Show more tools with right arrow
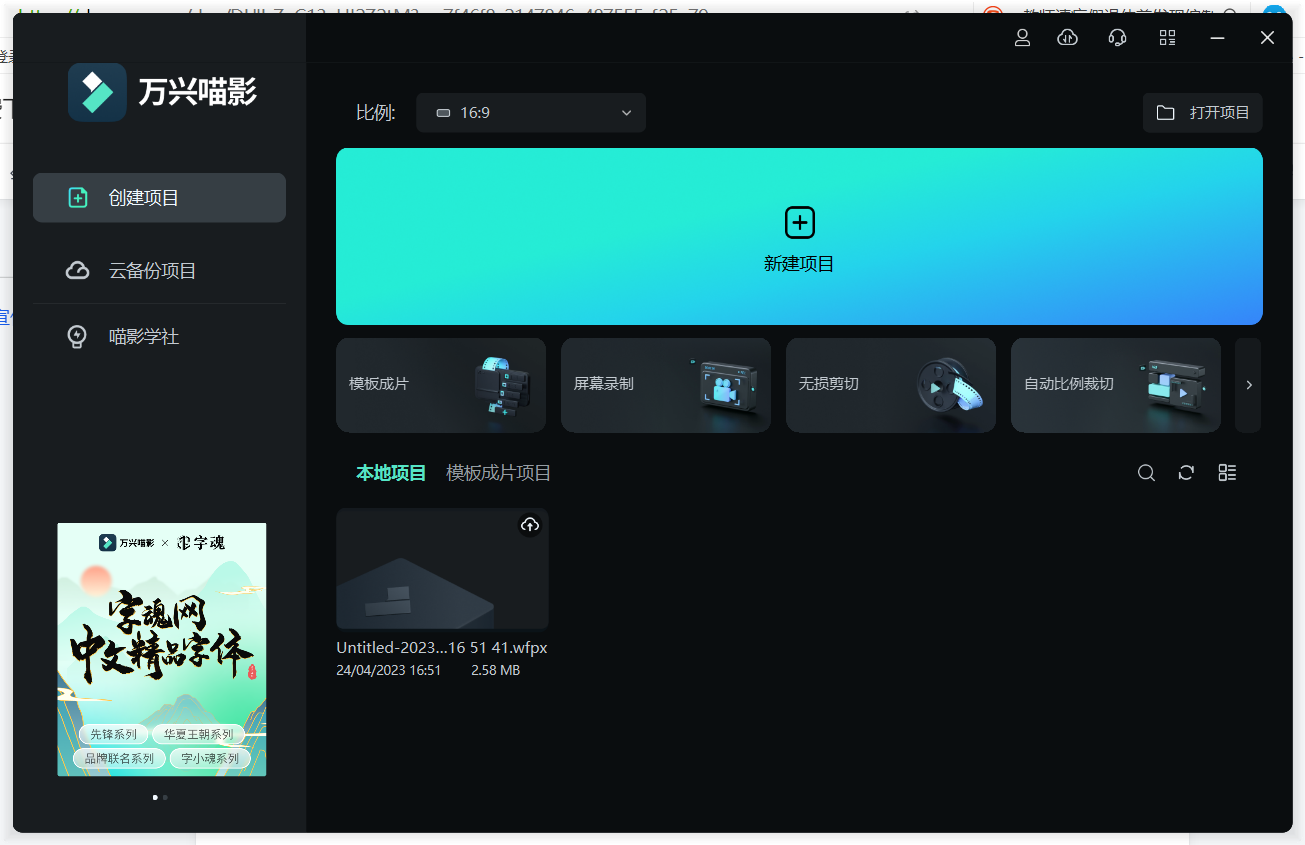Screen dimensions: 1305x845 pos(1248,385)
